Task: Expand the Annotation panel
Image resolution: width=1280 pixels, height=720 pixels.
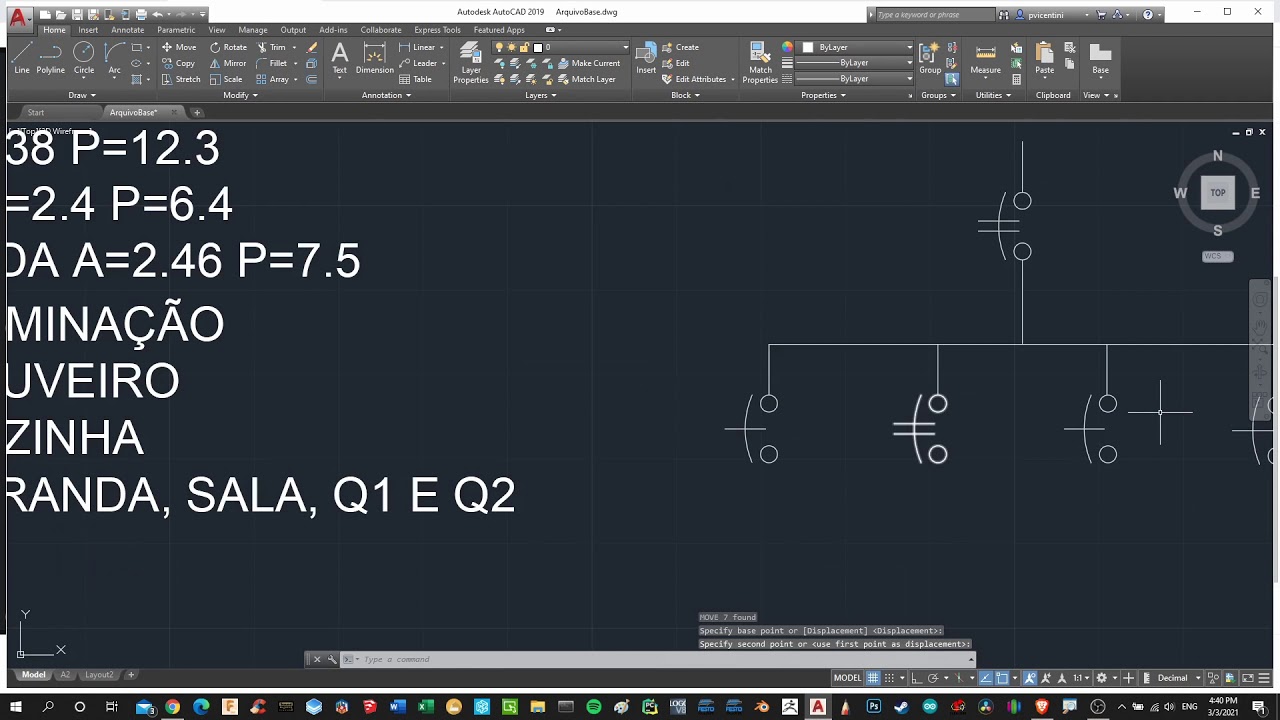Action: [x=386, y=95]
